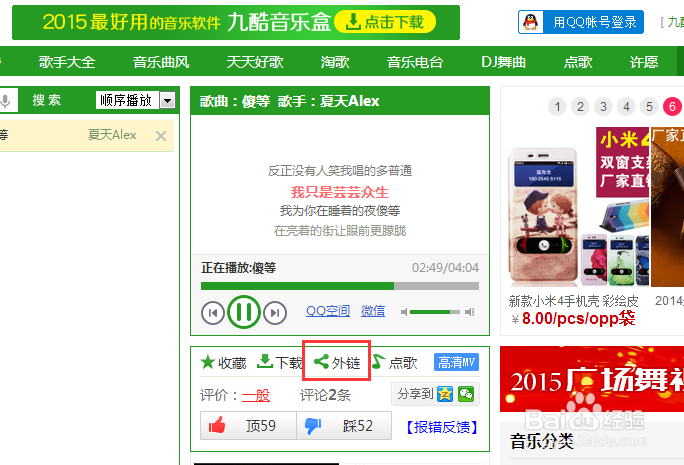Click the 搜索 search button
684x465 pixels.
click(47, 100)
